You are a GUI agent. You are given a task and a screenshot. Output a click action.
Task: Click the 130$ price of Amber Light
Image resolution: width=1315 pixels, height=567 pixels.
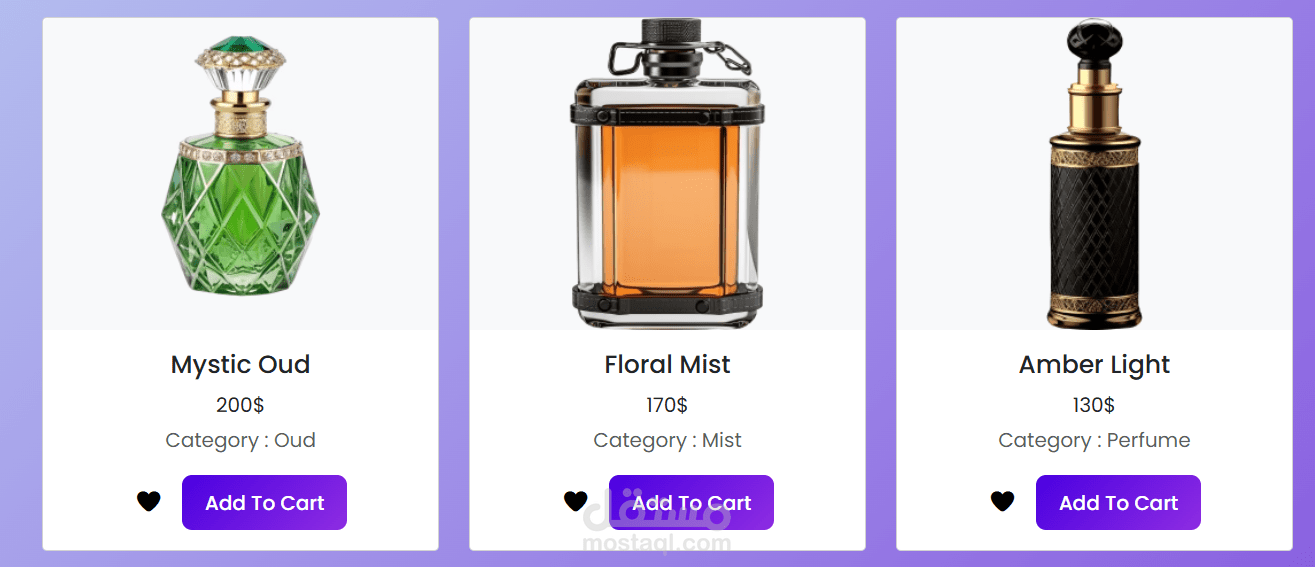pyautogui.click(x=1094, y=405)
